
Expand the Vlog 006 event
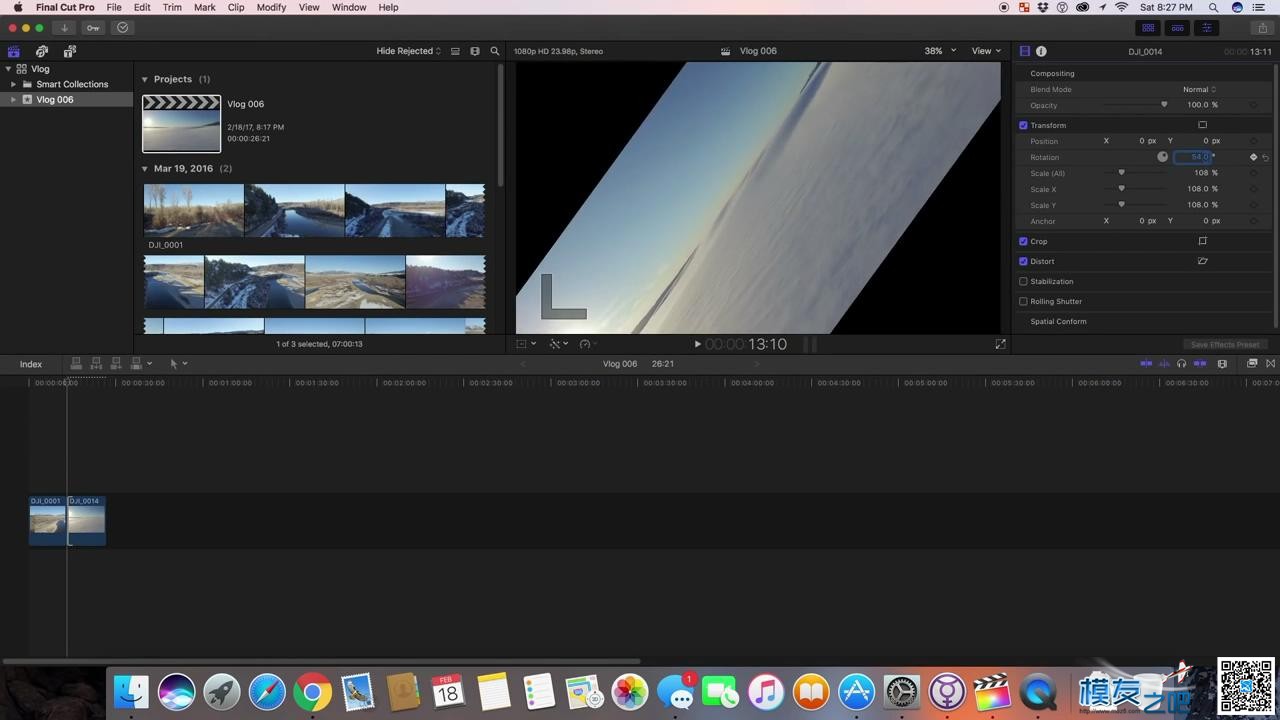(13, 99)
